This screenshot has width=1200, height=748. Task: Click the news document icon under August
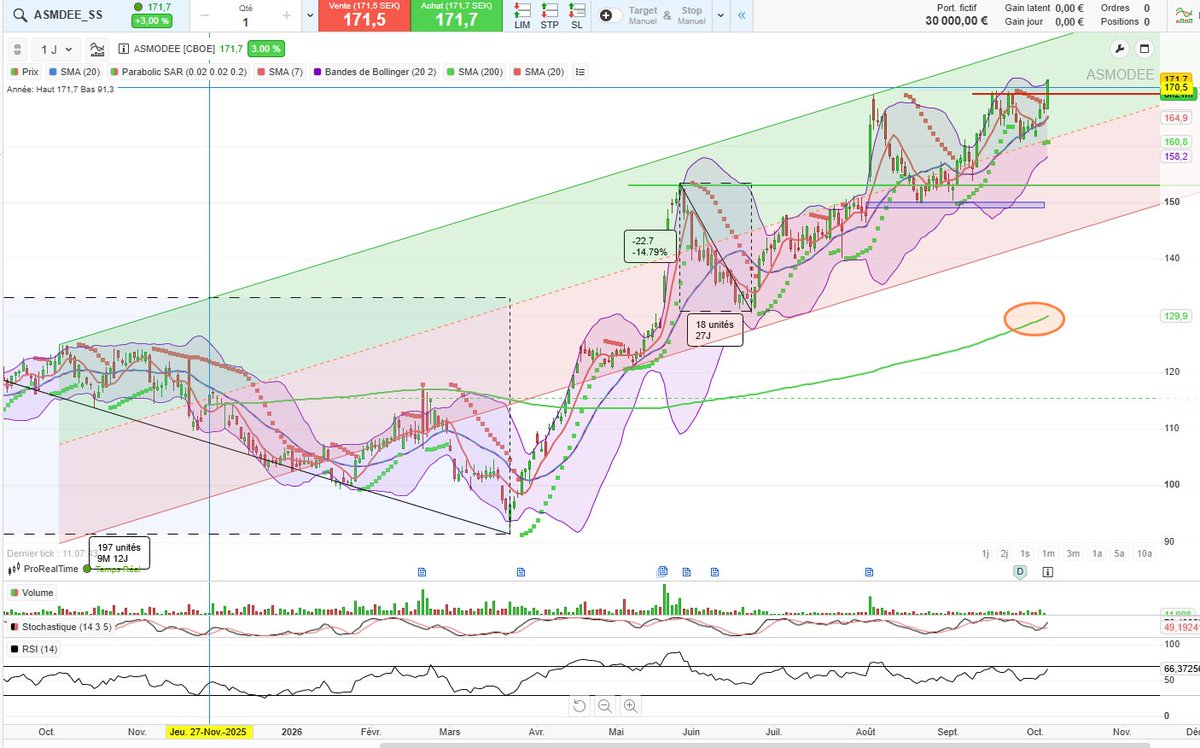[x=869, y=572]
